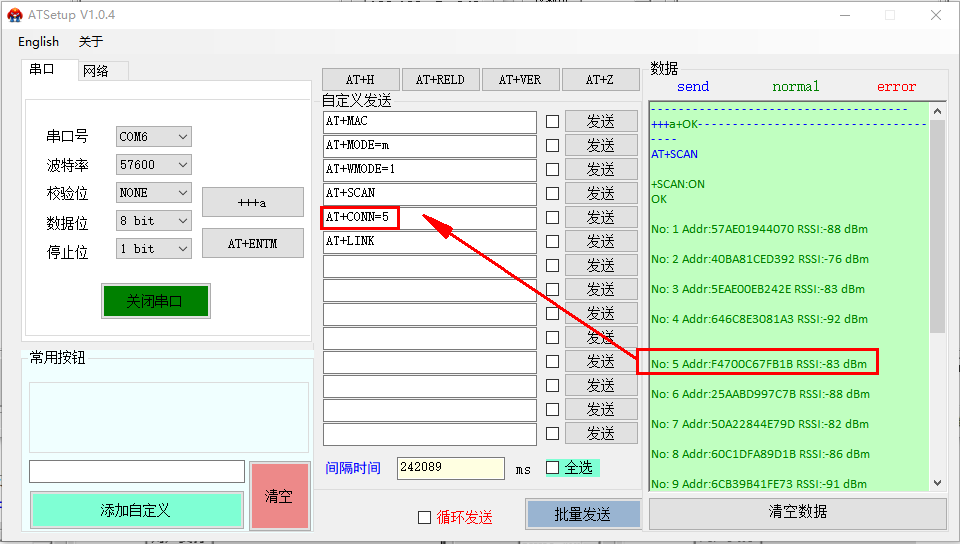Open the 关于 about menu

(x=91, y=42)
